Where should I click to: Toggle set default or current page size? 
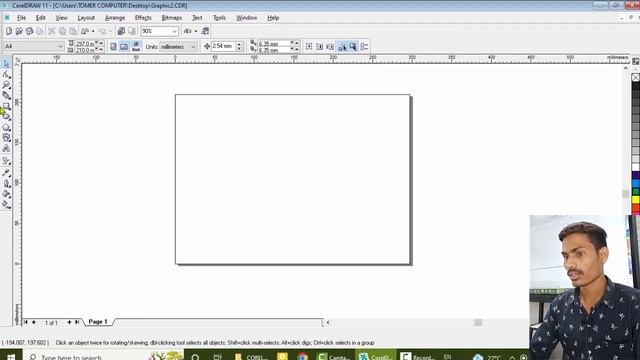click(136, 47)
